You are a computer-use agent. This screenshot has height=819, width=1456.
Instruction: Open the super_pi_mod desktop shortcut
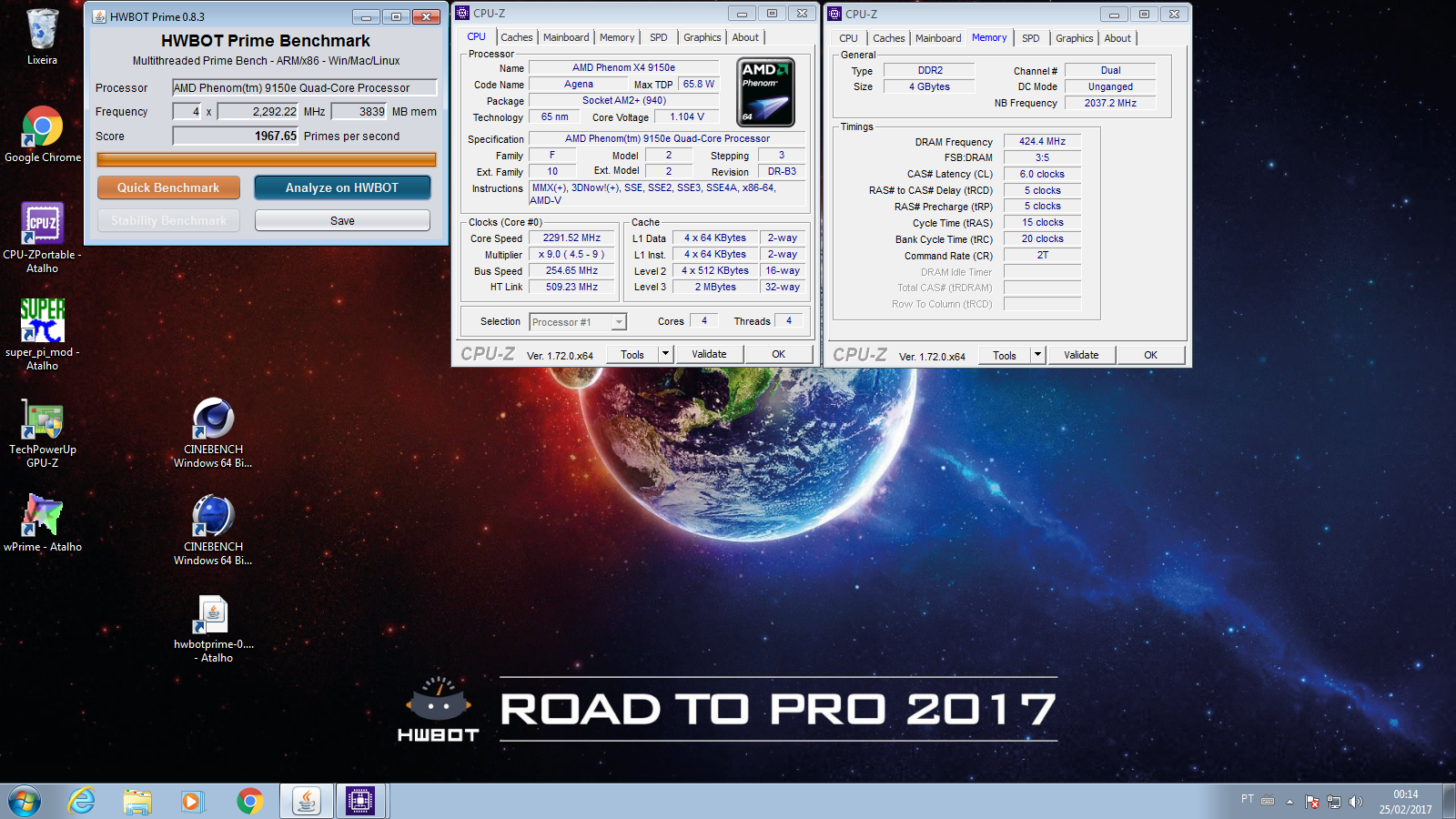[42, 334]
